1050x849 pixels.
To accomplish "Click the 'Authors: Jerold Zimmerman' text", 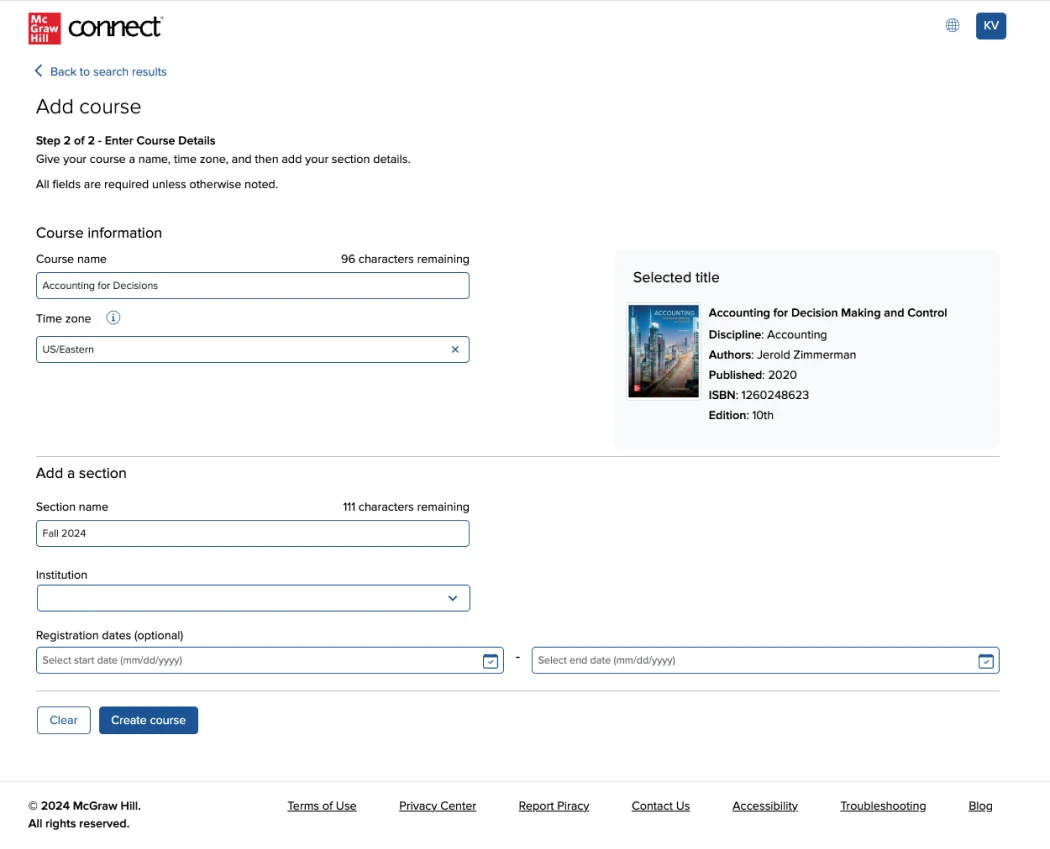I will click(782, 355).
